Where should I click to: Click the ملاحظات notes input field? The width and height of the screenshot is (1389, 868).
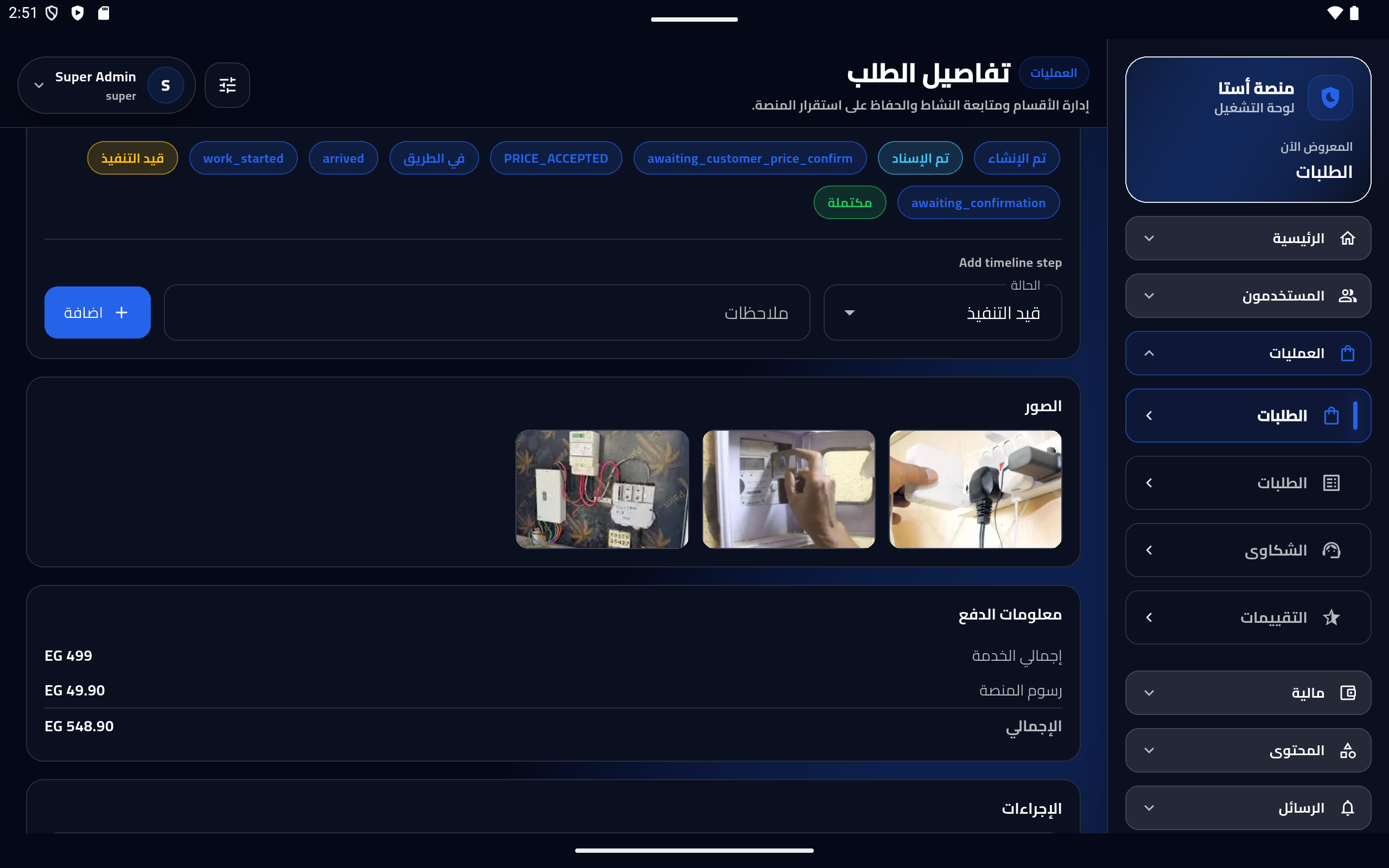(x=487, y=312)
